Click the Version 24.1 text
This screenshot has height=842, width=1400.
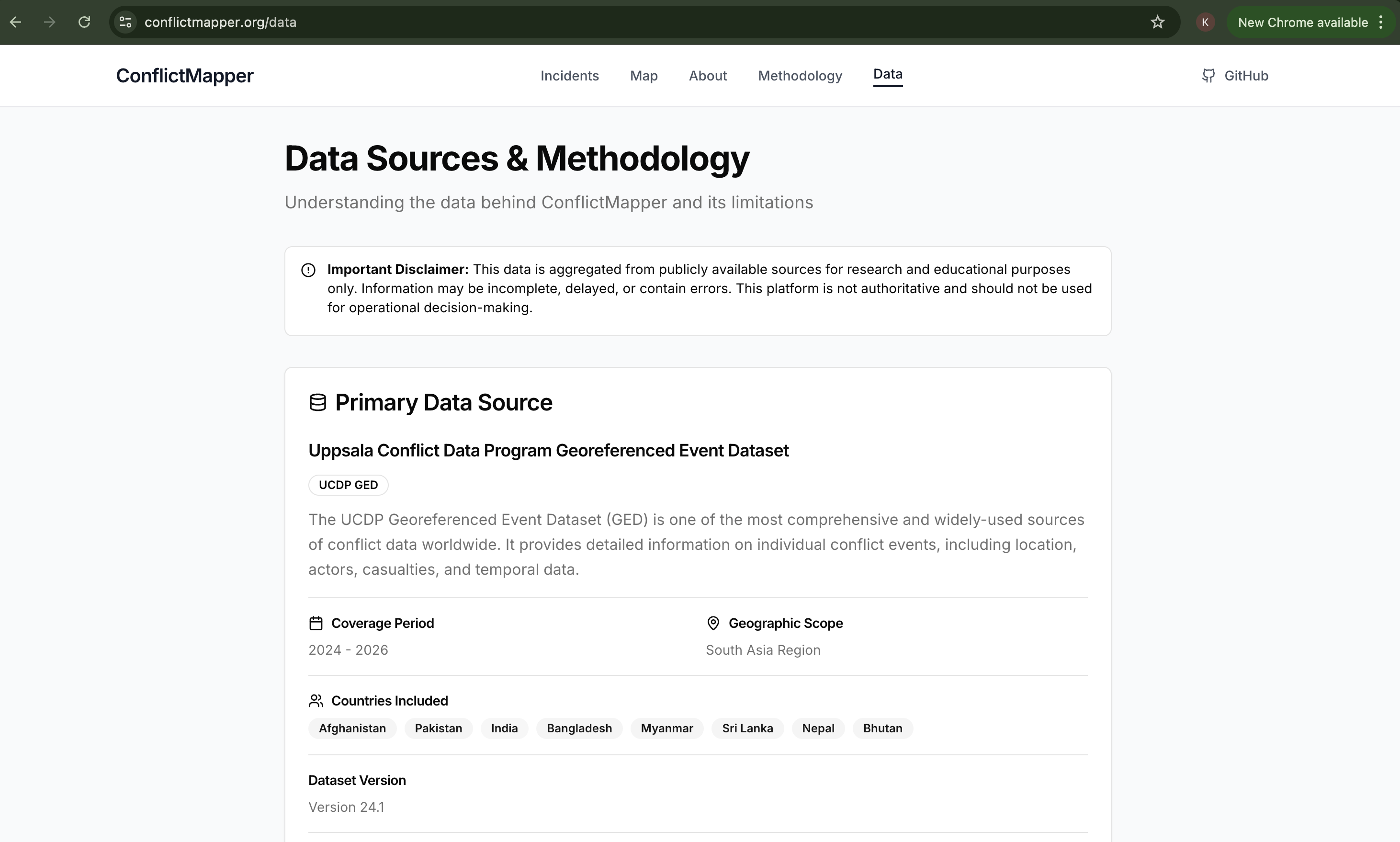tap(347, 808)
